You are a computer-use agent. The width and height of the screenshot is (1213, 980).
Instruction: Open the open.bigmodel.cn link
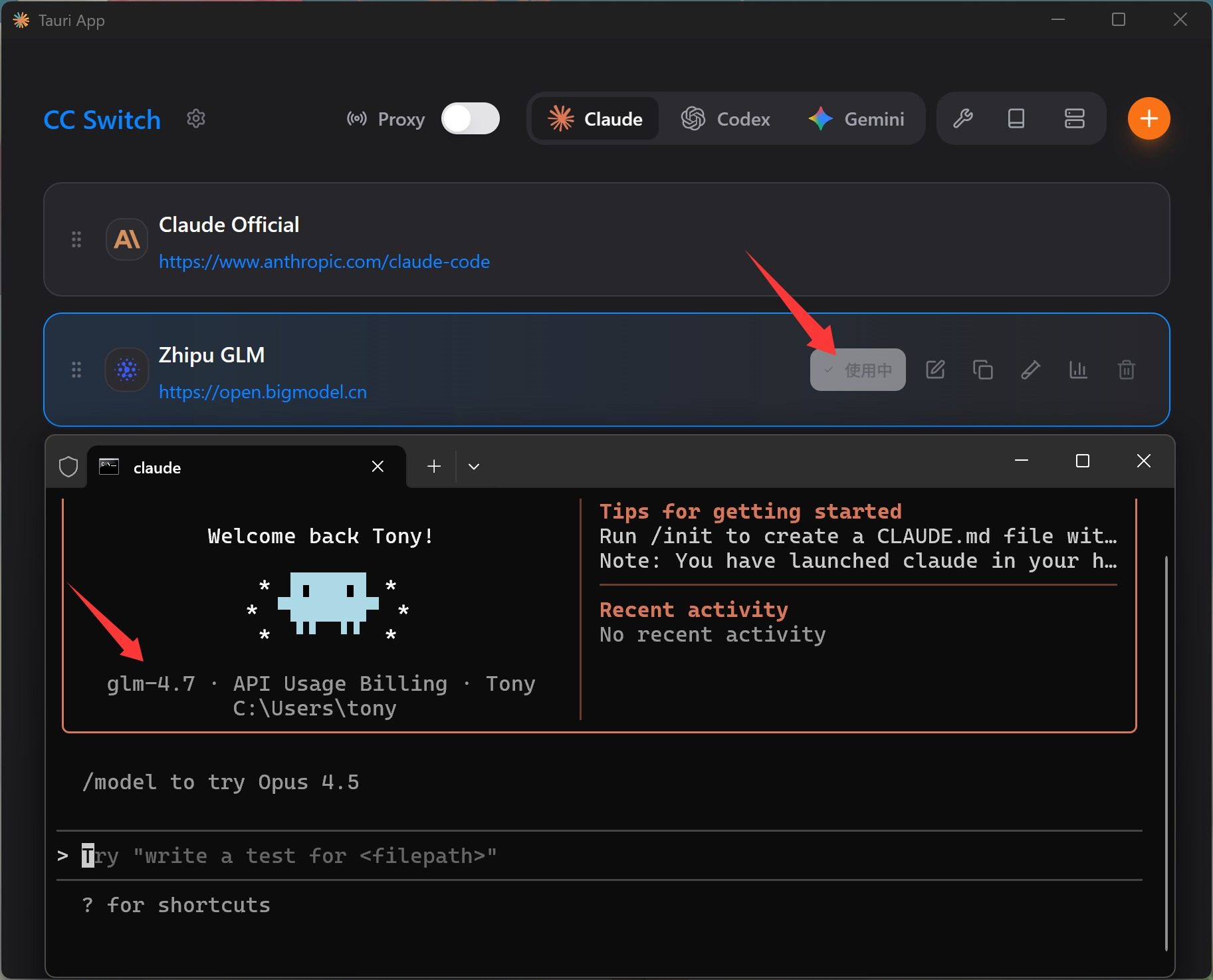point(263,392)
